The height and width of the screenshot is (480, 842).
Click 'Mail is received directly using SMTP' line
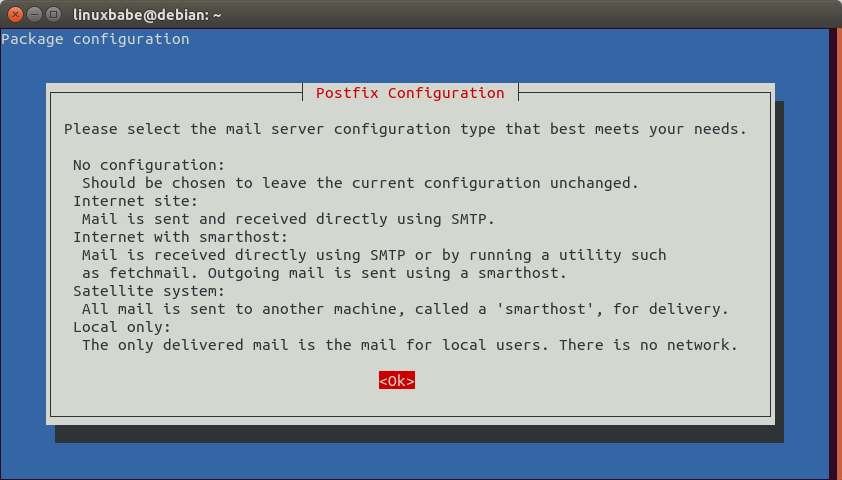[x=374, y=255]
